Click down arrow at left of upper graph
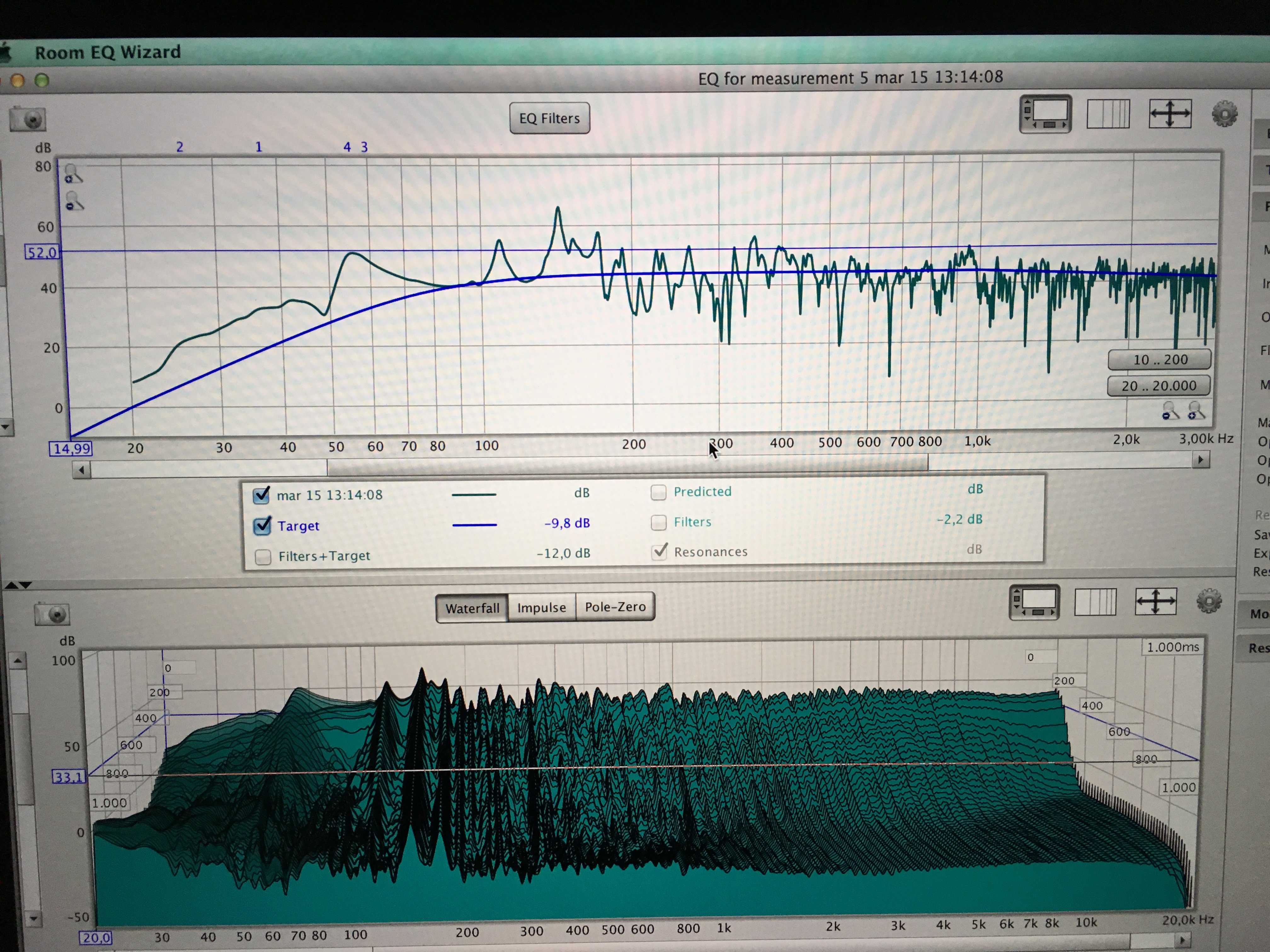 tap(6, 427)
